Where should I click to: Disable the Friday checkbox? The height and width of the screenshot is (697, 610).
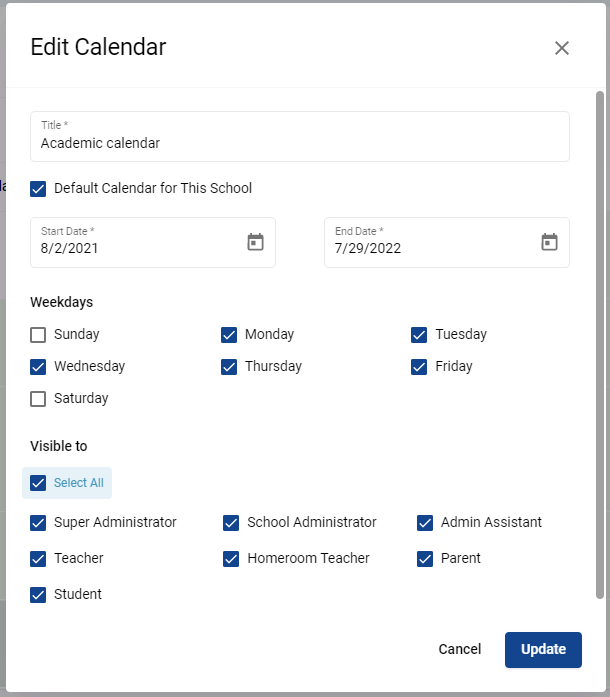(x=419, y=367)
